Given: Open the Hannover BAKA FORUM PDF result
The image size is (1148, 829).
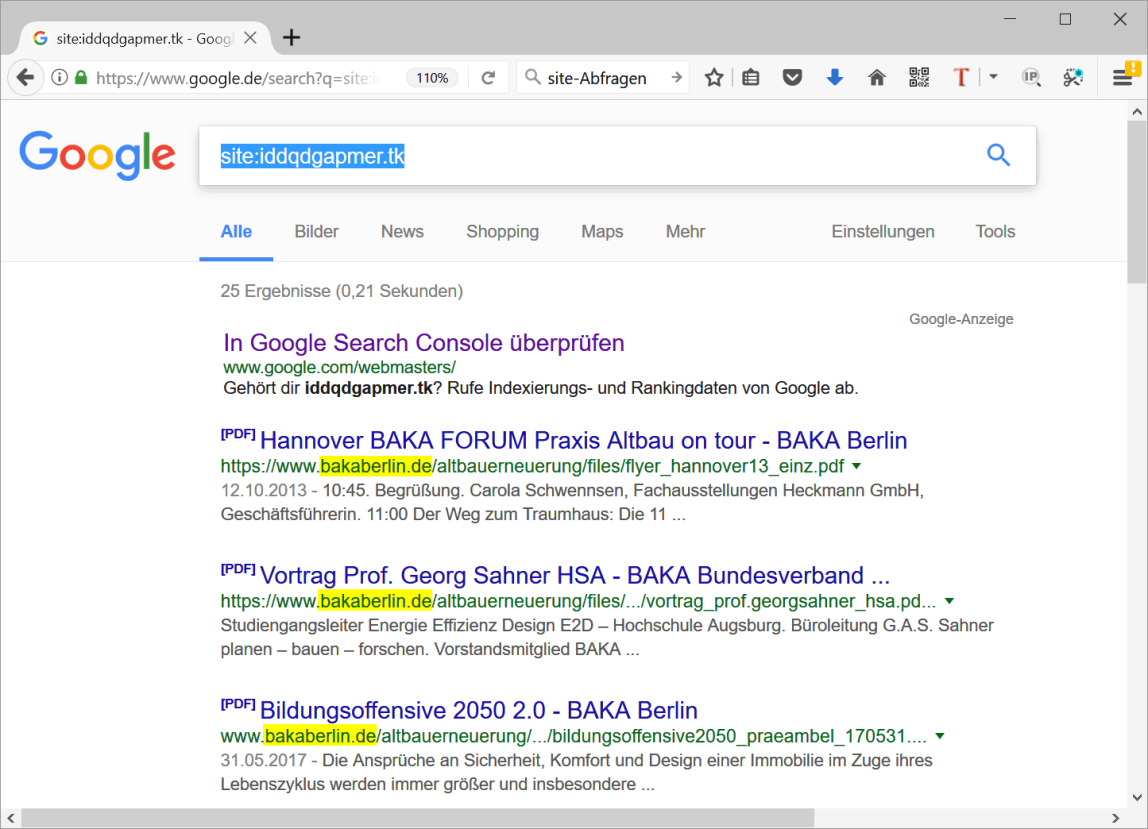Looking at the screenshot, I should pyautogui.click(x=584, y=440).
